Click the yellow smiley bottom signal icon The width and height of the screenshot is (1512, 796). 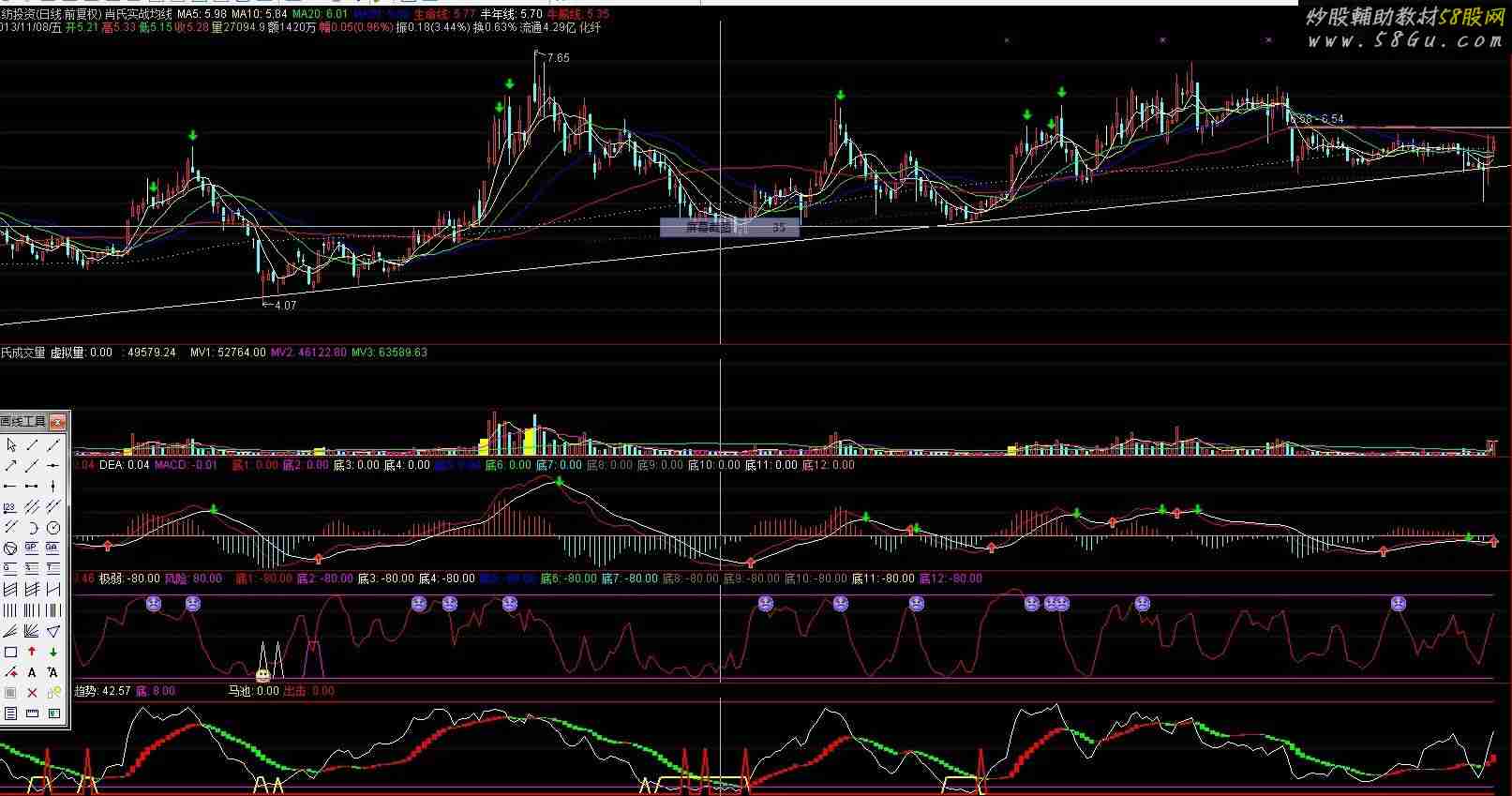coord(263,674)
